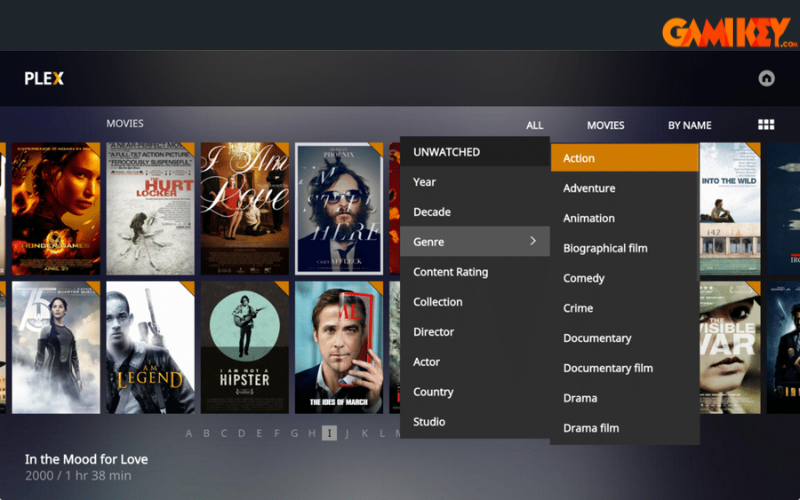This screenshot has width=800, height=500.
Task: Choose Director filter
Action: coord(475,332)
